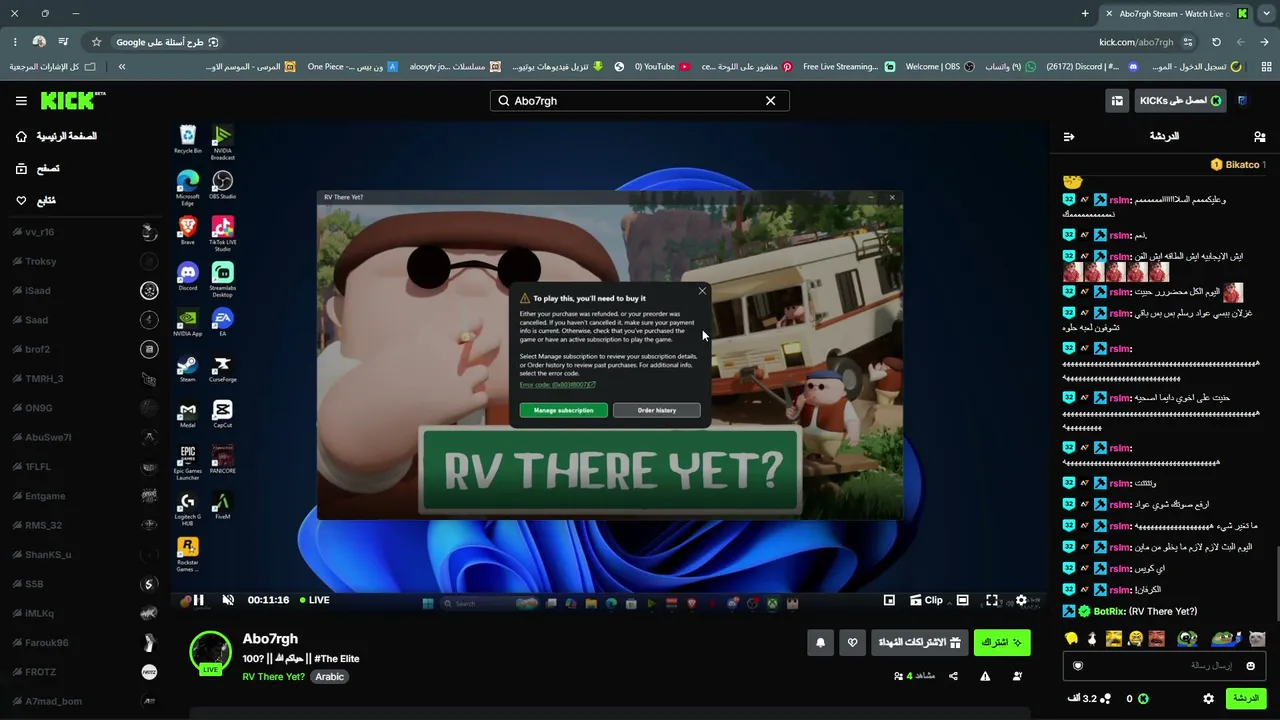
Task: Click the Get KICKs button
Action: click(1180, 101)
